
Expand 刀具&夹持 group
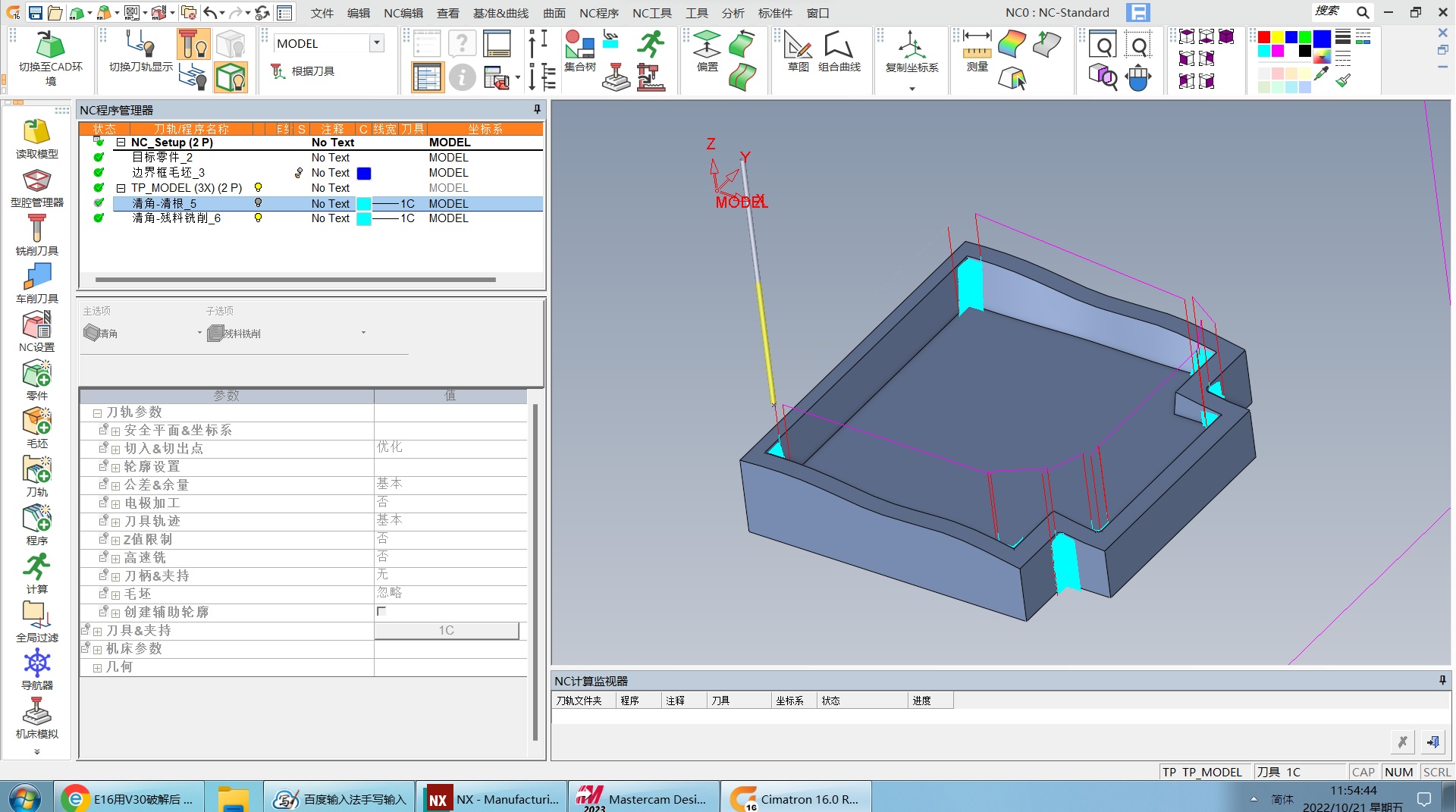97,632
